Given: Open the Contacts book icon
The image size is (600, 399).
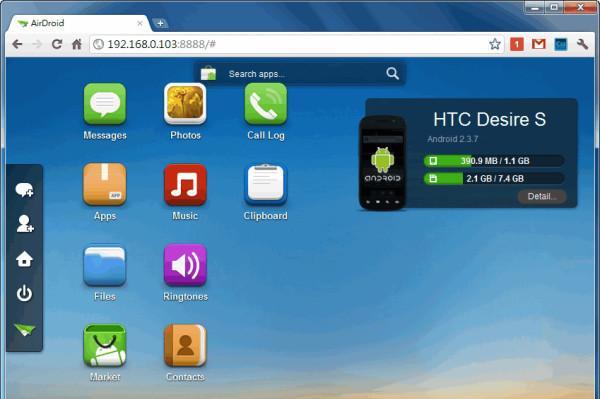Looking at the screenshot, I should click(185, 345).
